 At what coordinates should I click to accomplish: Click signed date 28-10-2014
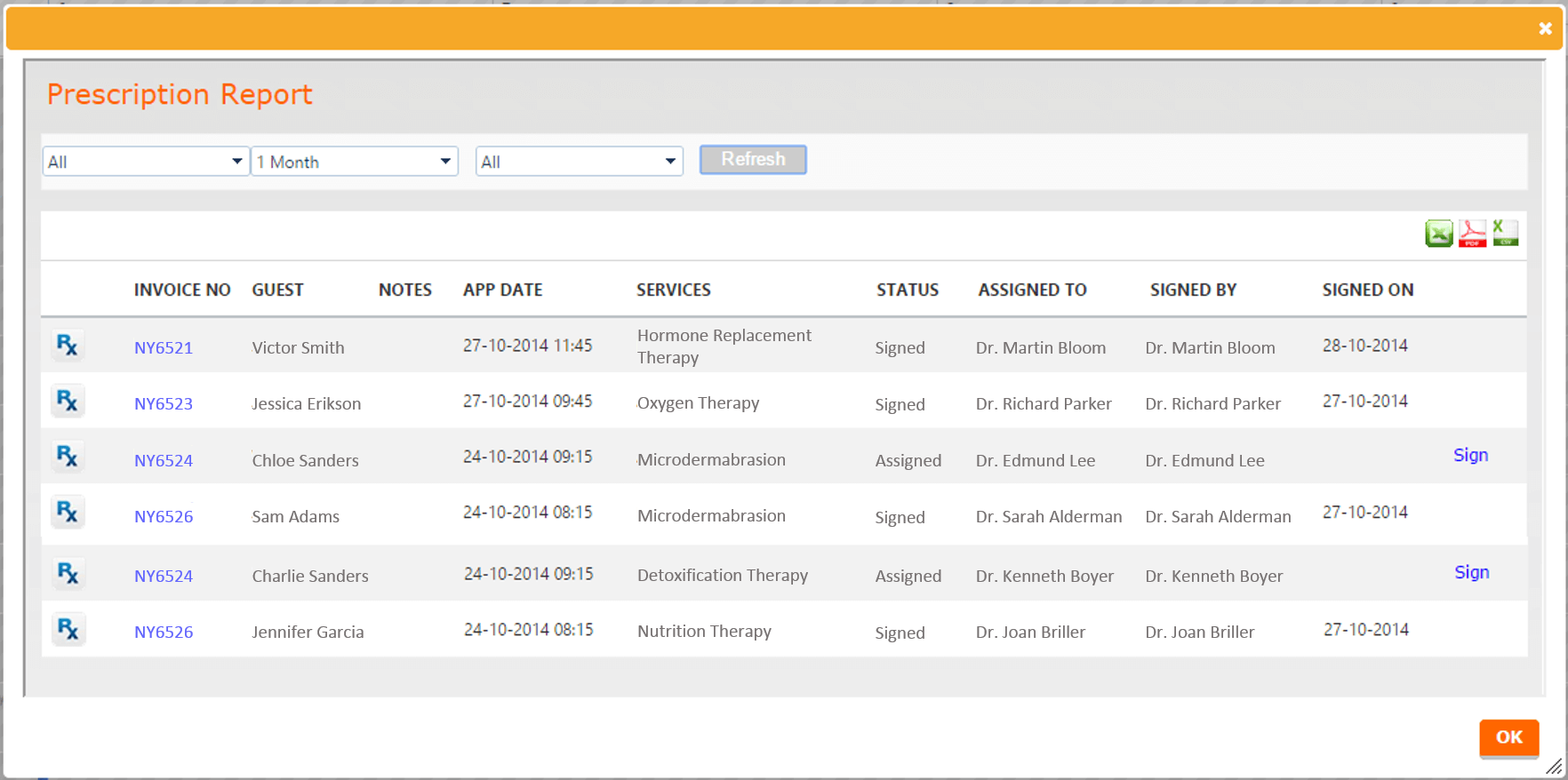1364,345
